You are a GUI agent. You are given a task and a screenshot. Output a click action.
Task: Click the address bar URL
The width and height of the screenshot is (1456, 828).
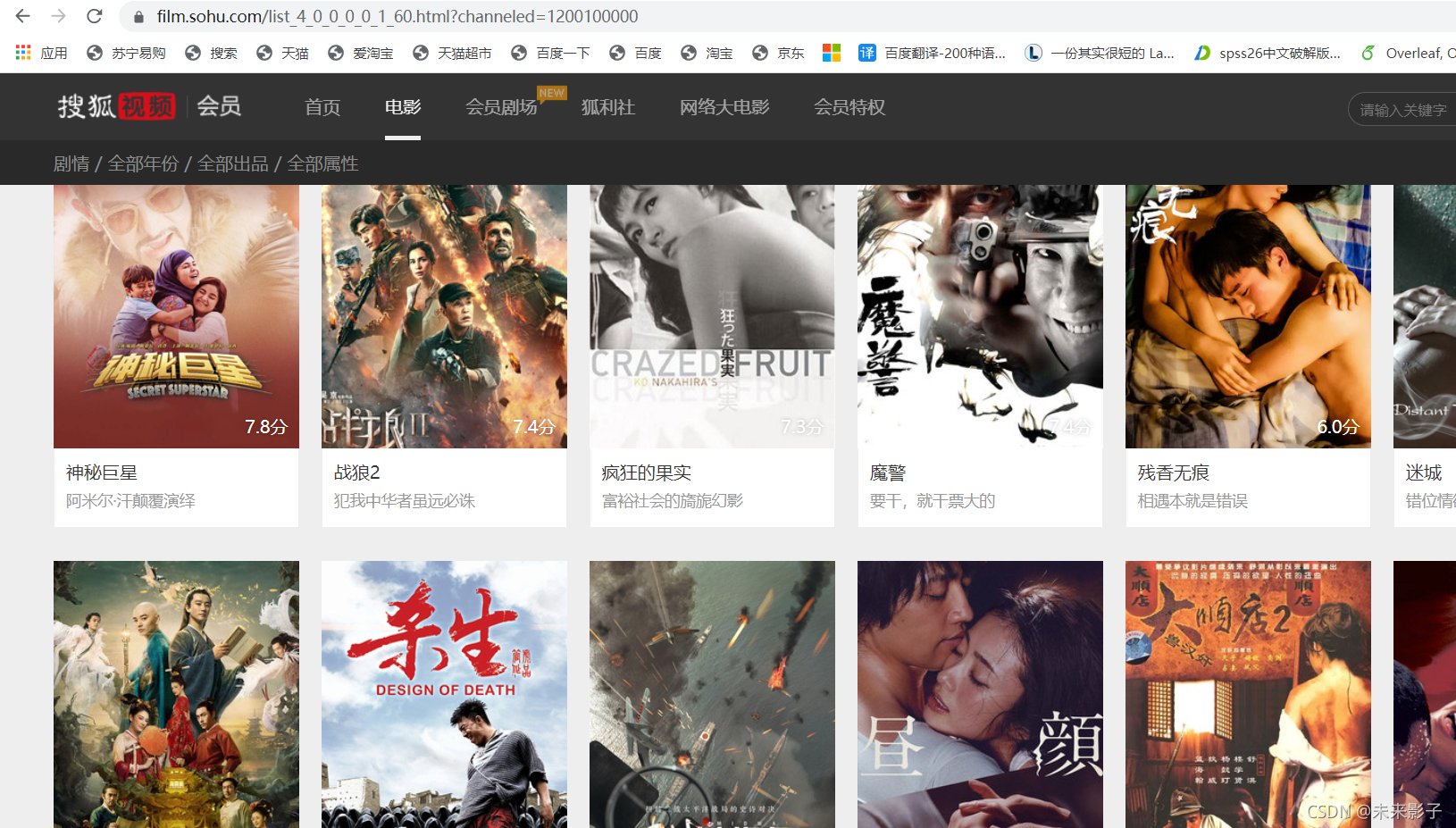(397, 16)
